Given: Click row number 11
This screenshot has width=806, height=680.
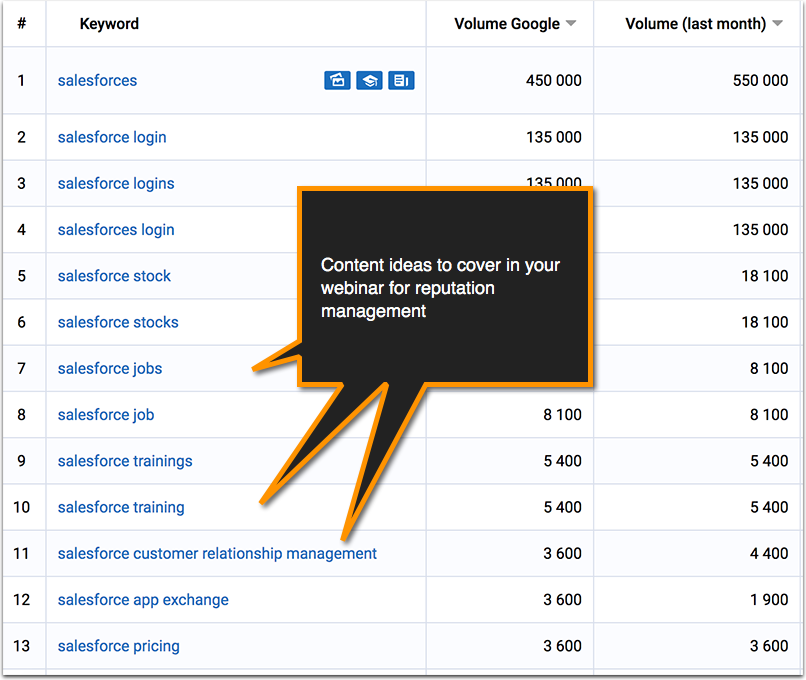Looking at the screenshot, I should (x=21, y=554).
